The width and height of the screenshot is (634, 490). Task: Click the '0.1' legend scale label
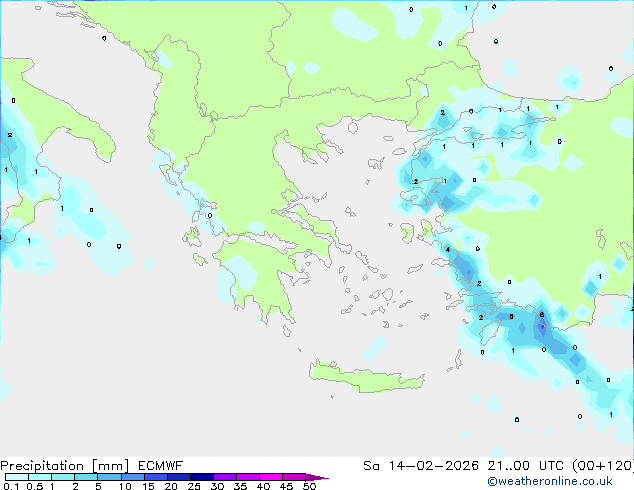click(x=11, y=486)
